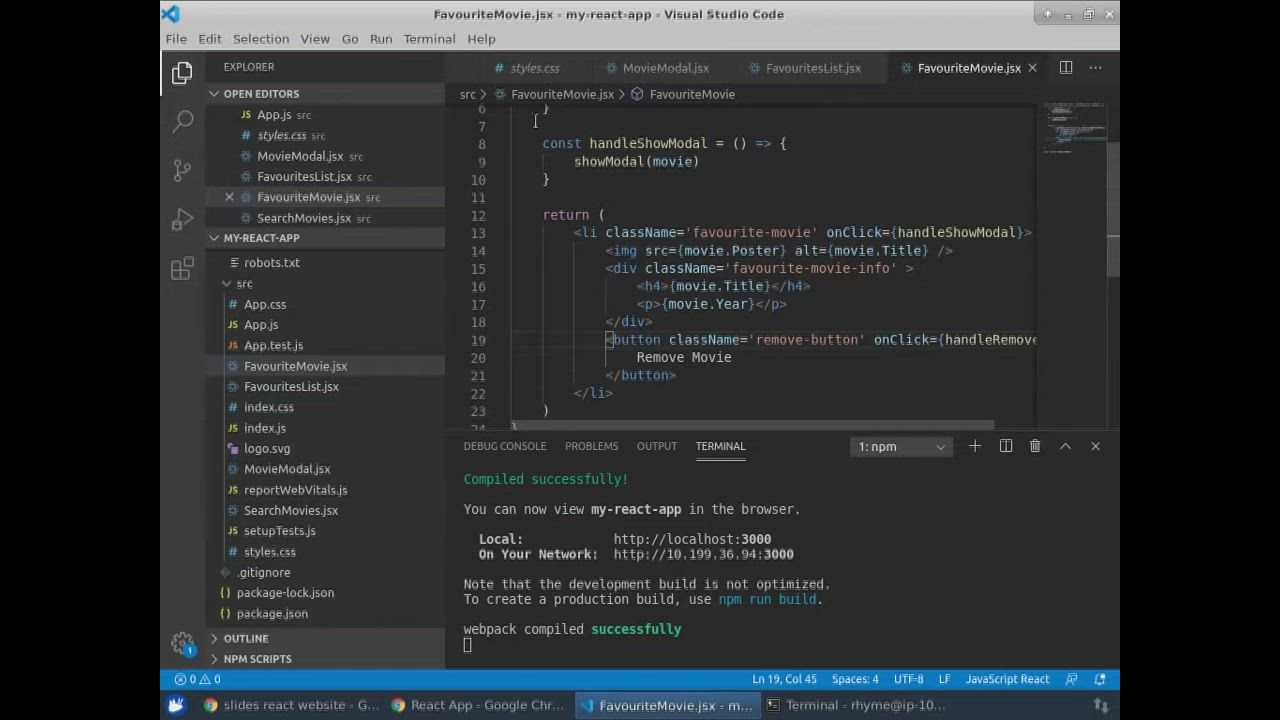
Task: Create a new terminal with plus icon
Action: [x=975, y=446]
